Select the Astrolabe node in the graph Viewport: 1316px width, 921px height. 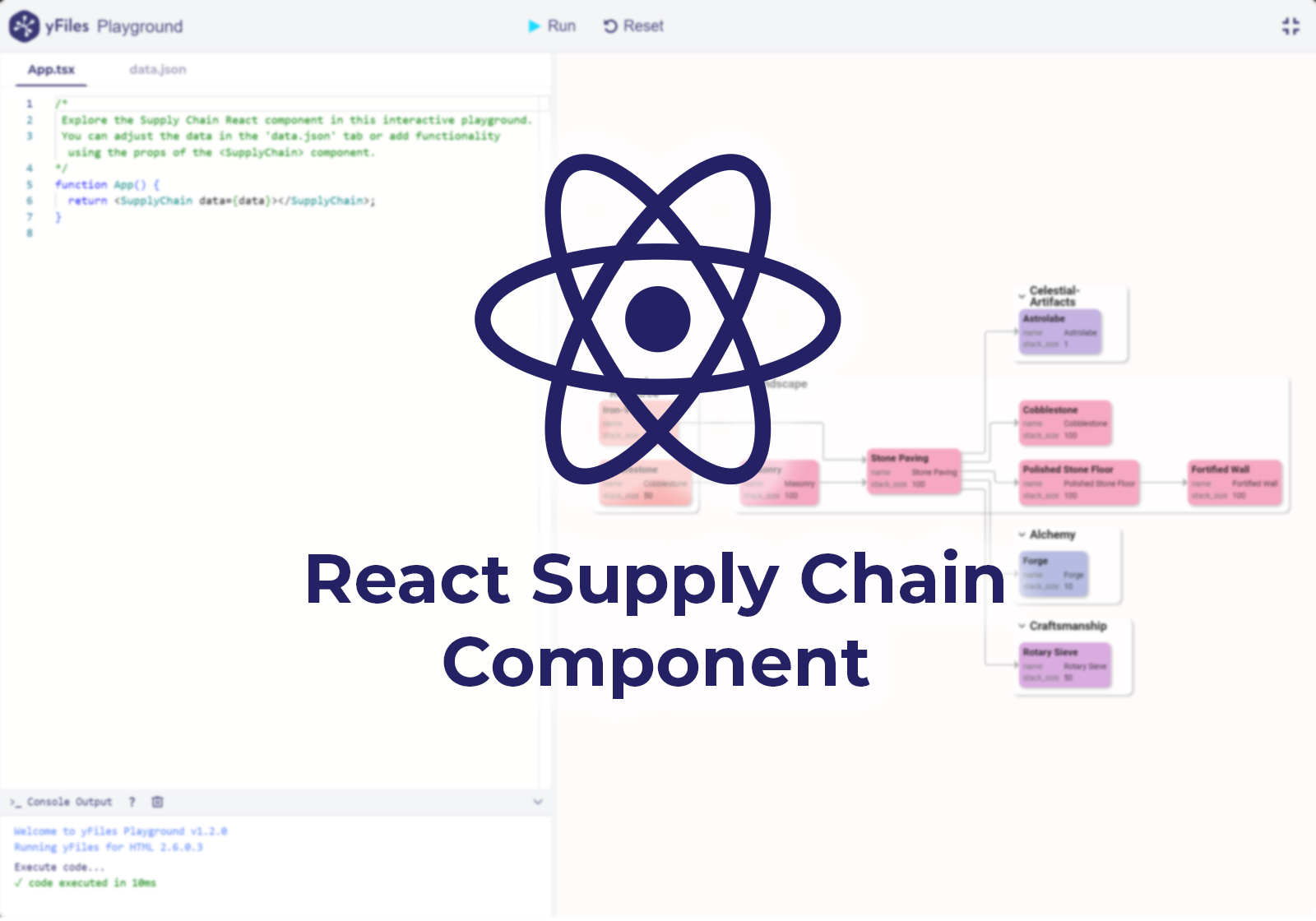click(1059, 332)
